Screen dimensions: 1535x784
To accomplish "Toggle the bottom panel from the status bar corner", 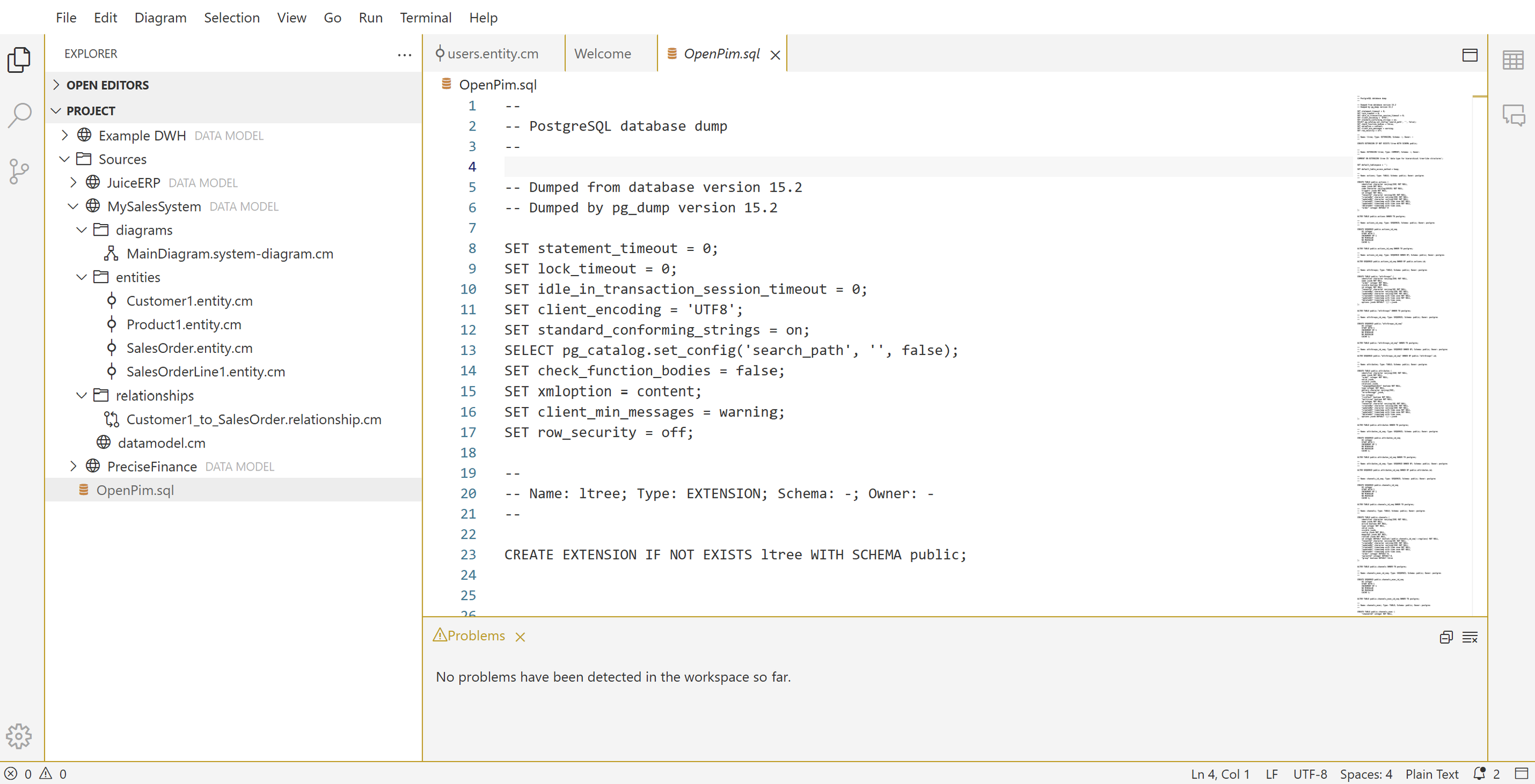I will tap(1521, 773).
